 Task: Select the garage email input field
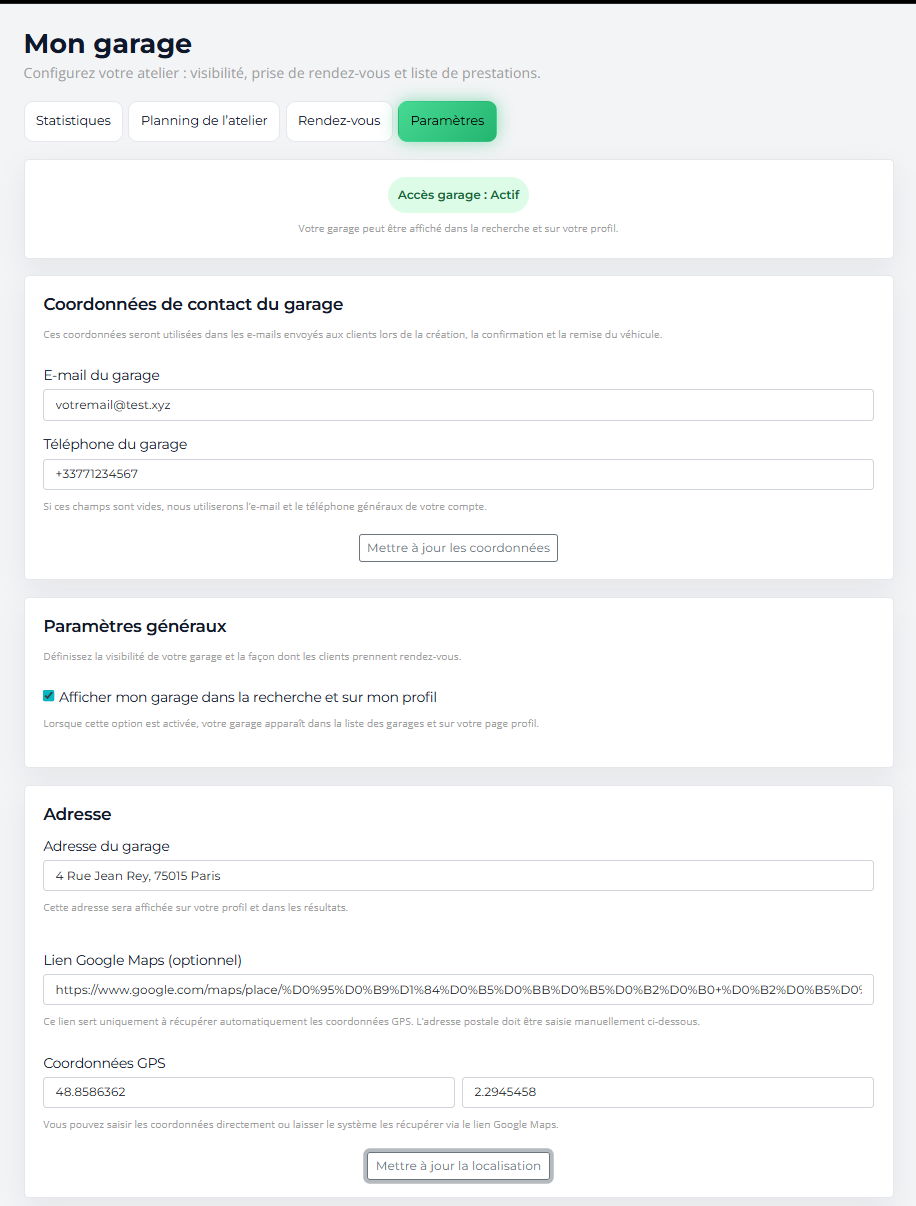click(x=458, y=404)
